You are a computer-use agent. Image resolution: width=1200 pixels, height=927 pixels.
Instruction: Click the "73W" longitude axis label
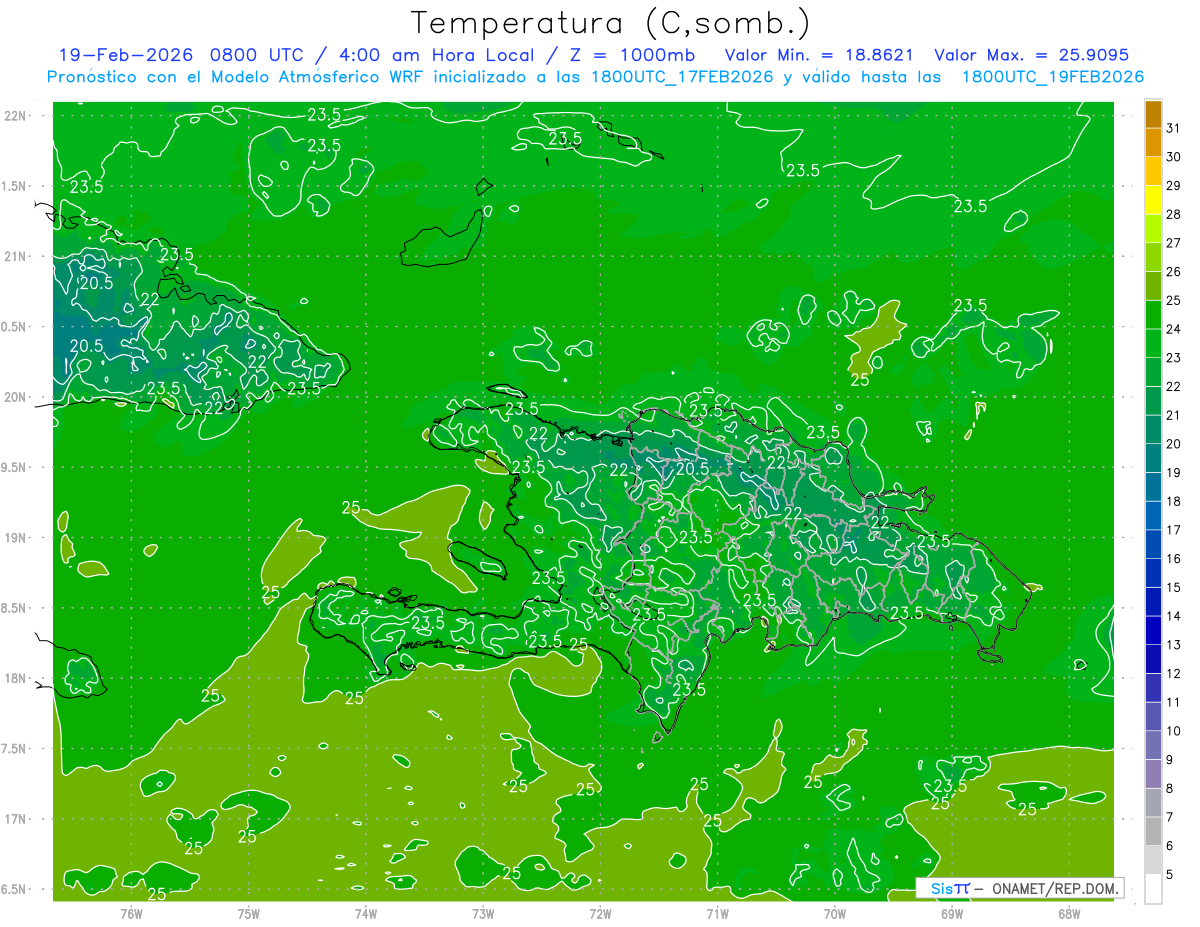tap(483, 913)
